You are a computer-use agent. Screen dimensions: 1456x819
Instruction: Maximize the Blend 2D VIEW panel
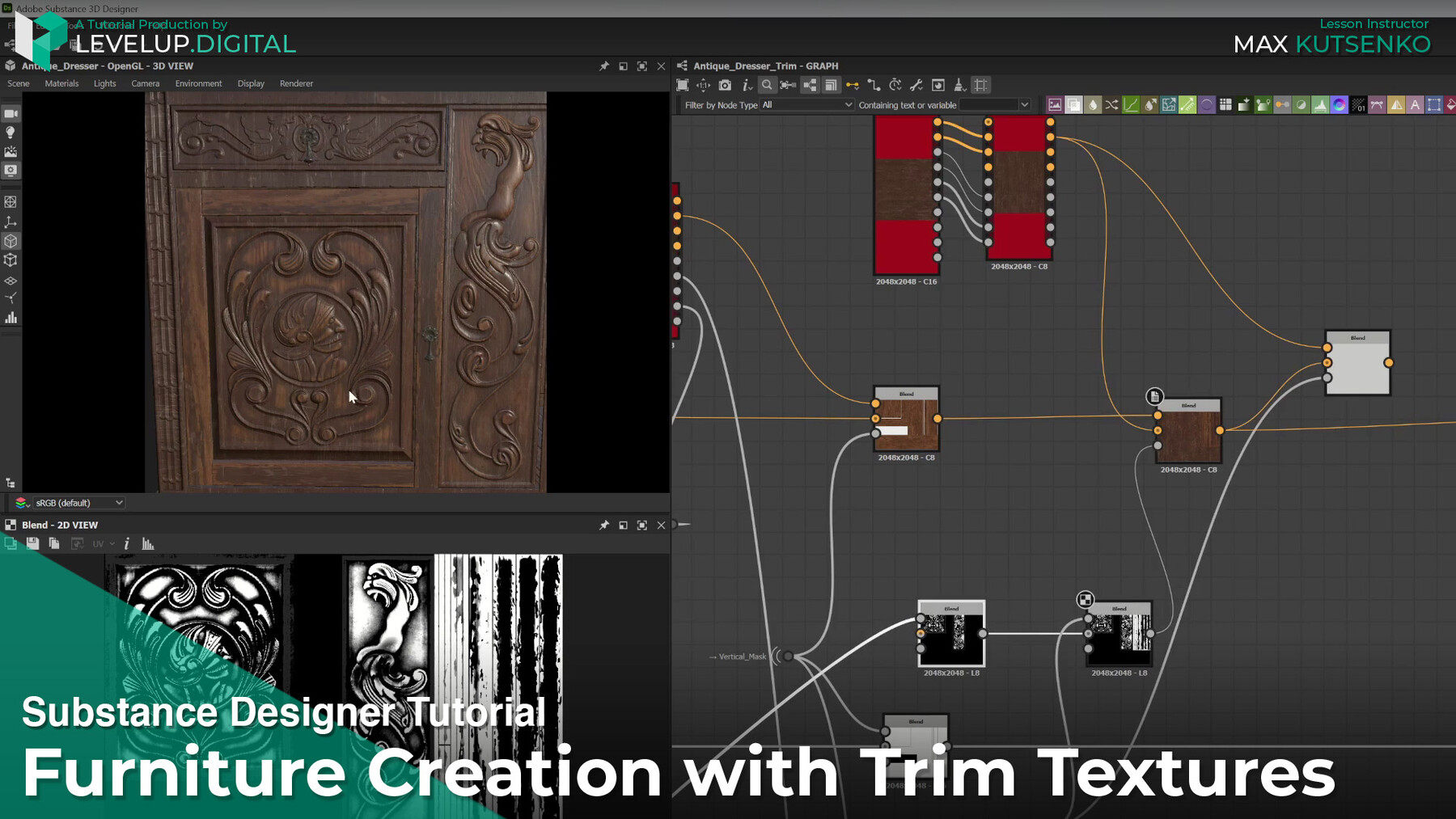(641, 525)
